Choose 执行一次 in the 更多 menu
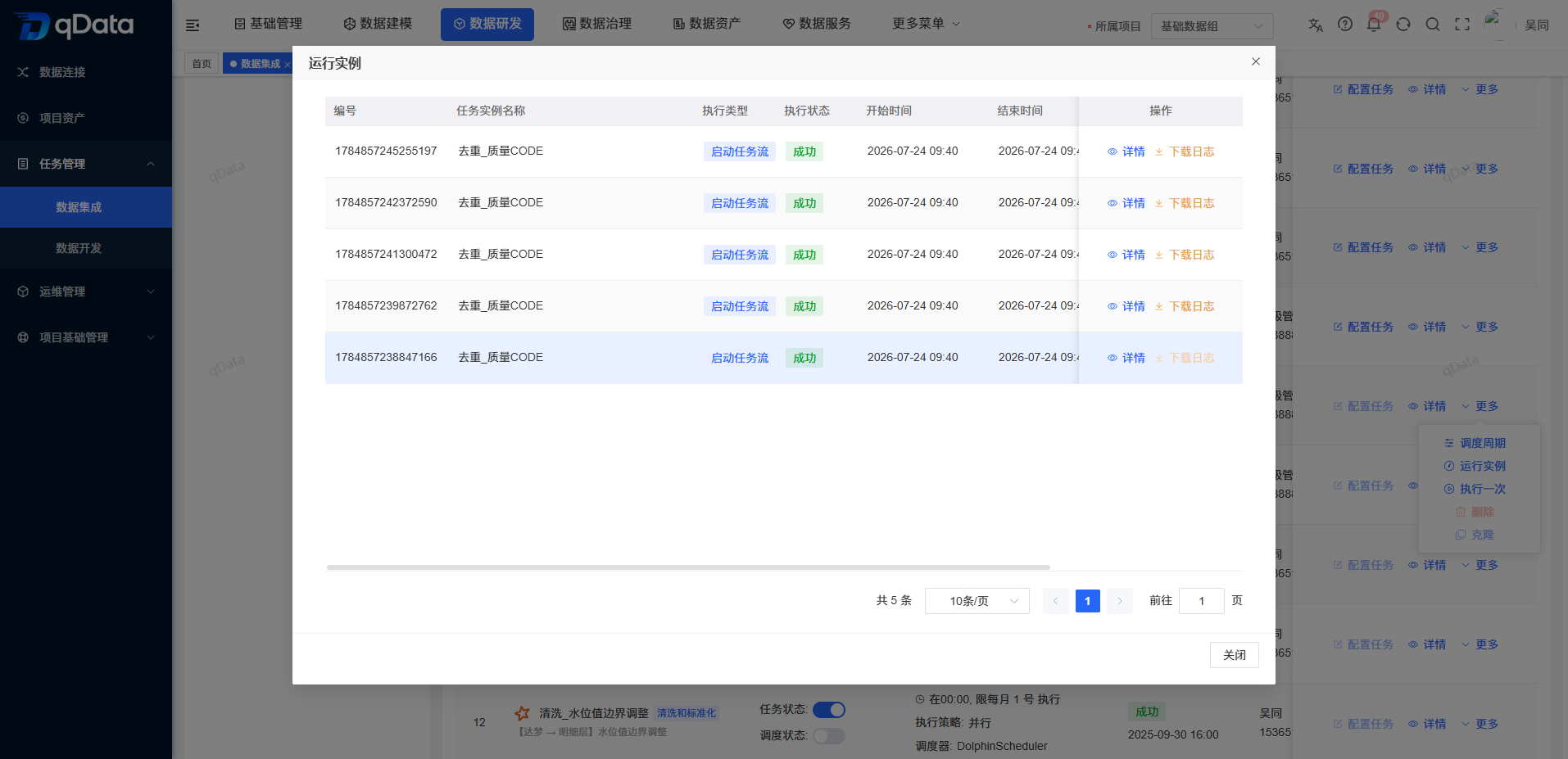The width and height of the screenshot is (1568, 759). click(x=1475, y=489)
